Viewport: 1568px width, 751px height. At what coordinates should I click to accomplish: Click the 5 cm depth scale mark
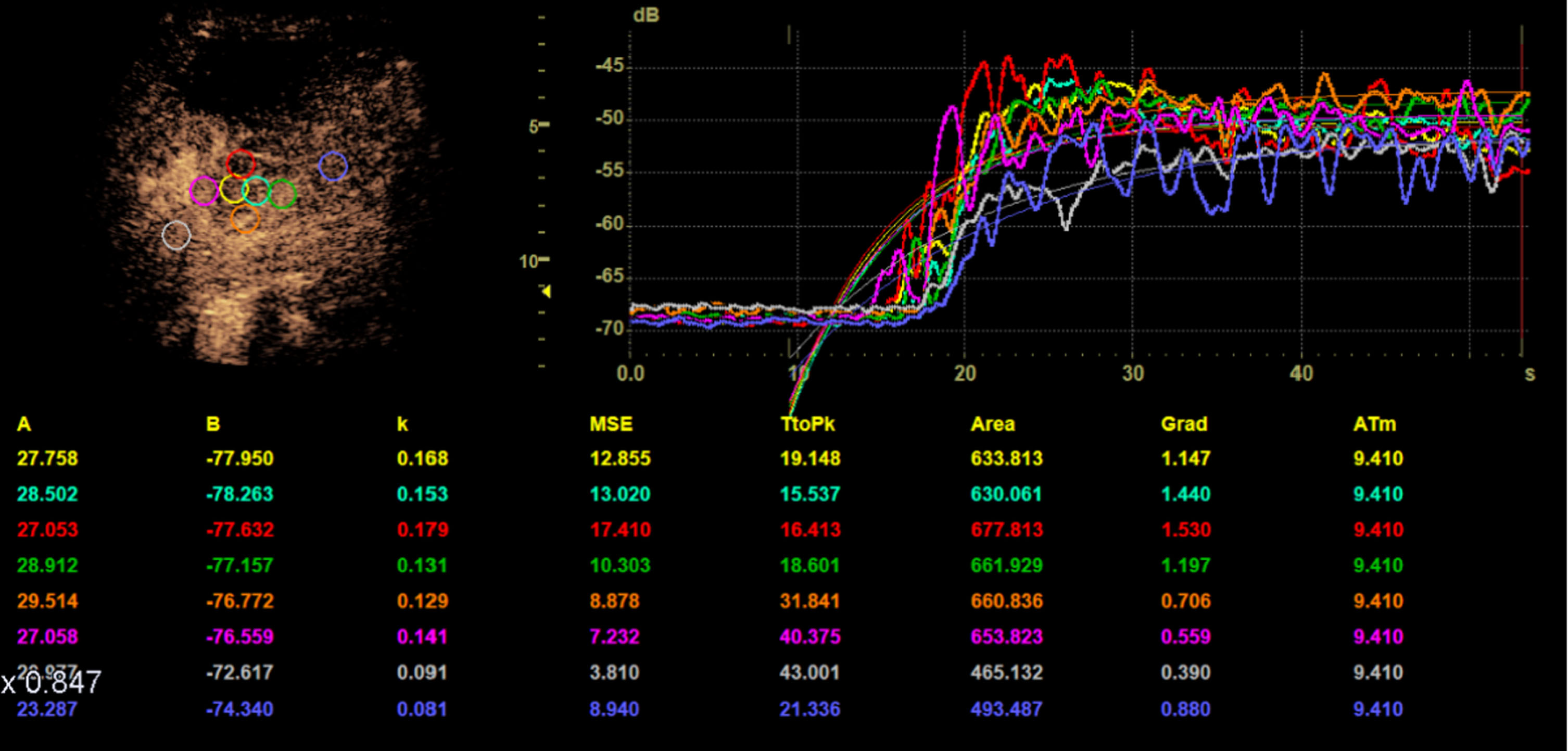click(539, 126)
